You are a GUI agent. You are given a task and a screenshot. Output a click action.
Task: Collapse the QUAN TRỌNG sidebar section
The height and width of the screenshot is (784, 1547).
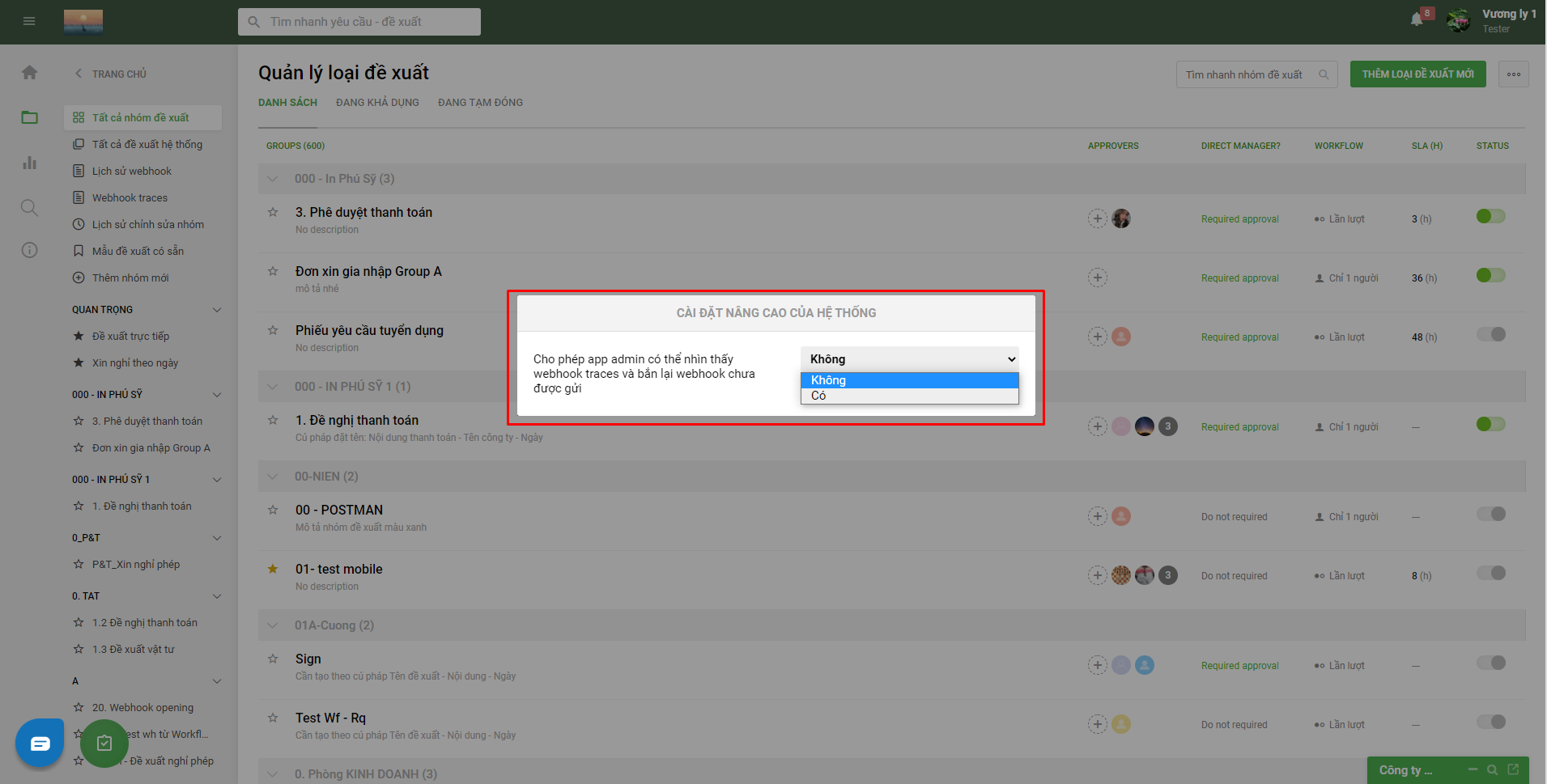(217, 310)
